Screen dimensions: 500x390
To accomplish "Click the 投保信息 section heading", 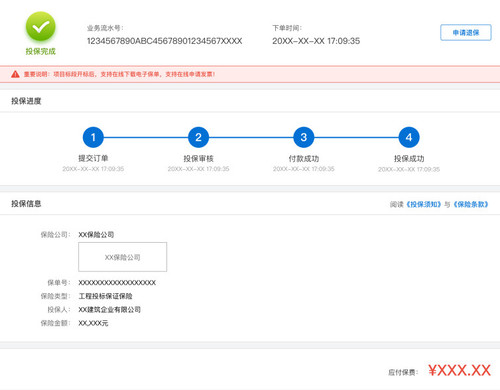I will tap(26, 204).
